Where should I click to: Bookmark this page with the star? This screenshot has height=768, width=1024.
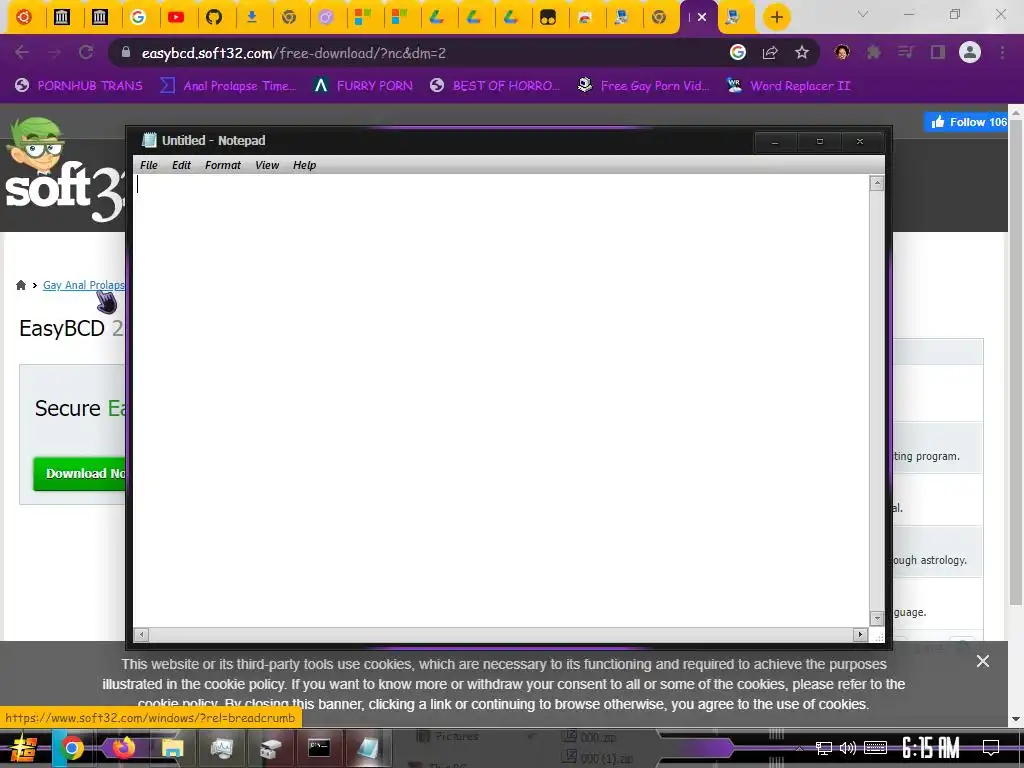pos(802,53)
